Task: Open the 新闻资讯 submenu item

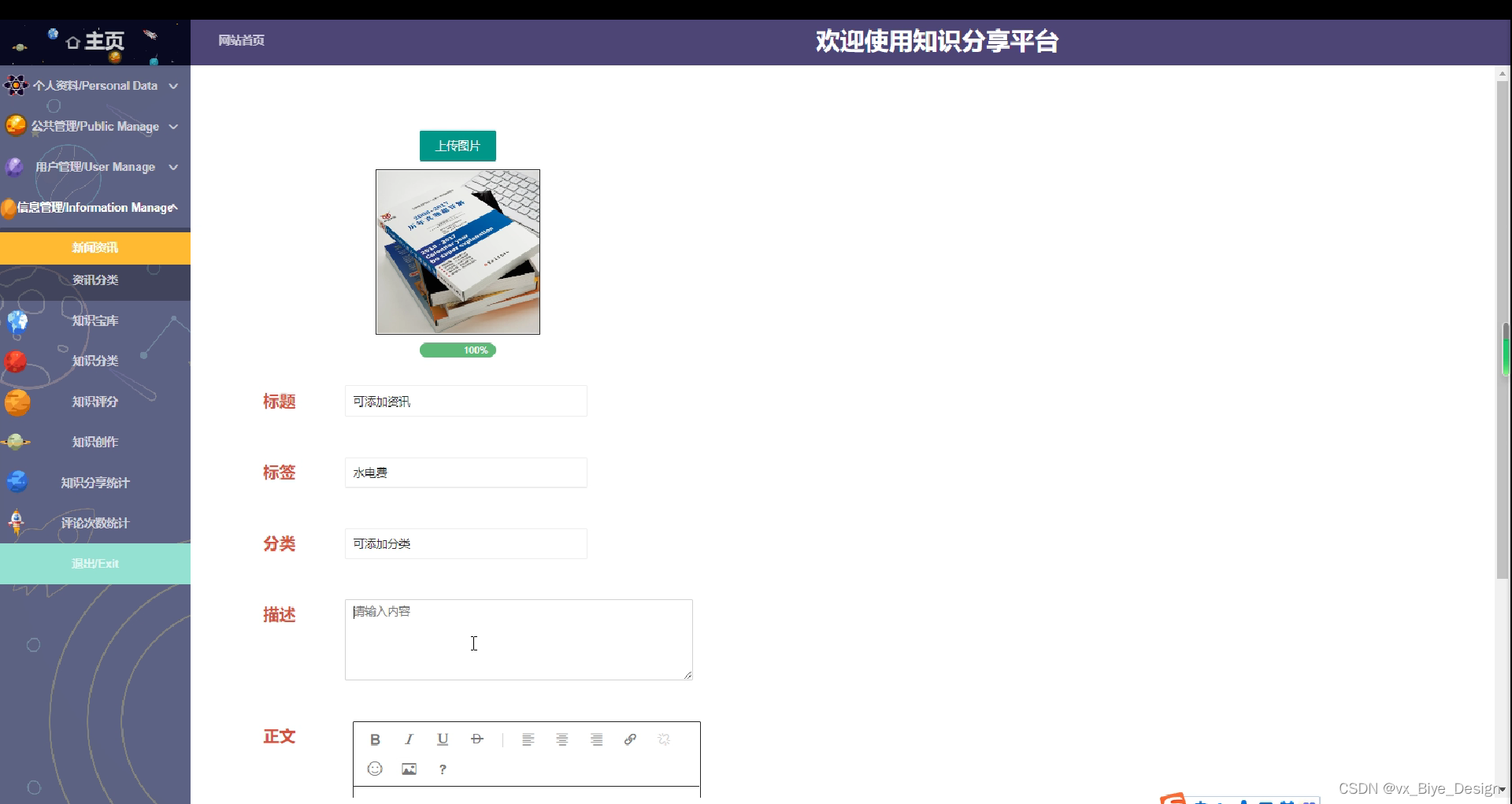Action: [95, 247]
